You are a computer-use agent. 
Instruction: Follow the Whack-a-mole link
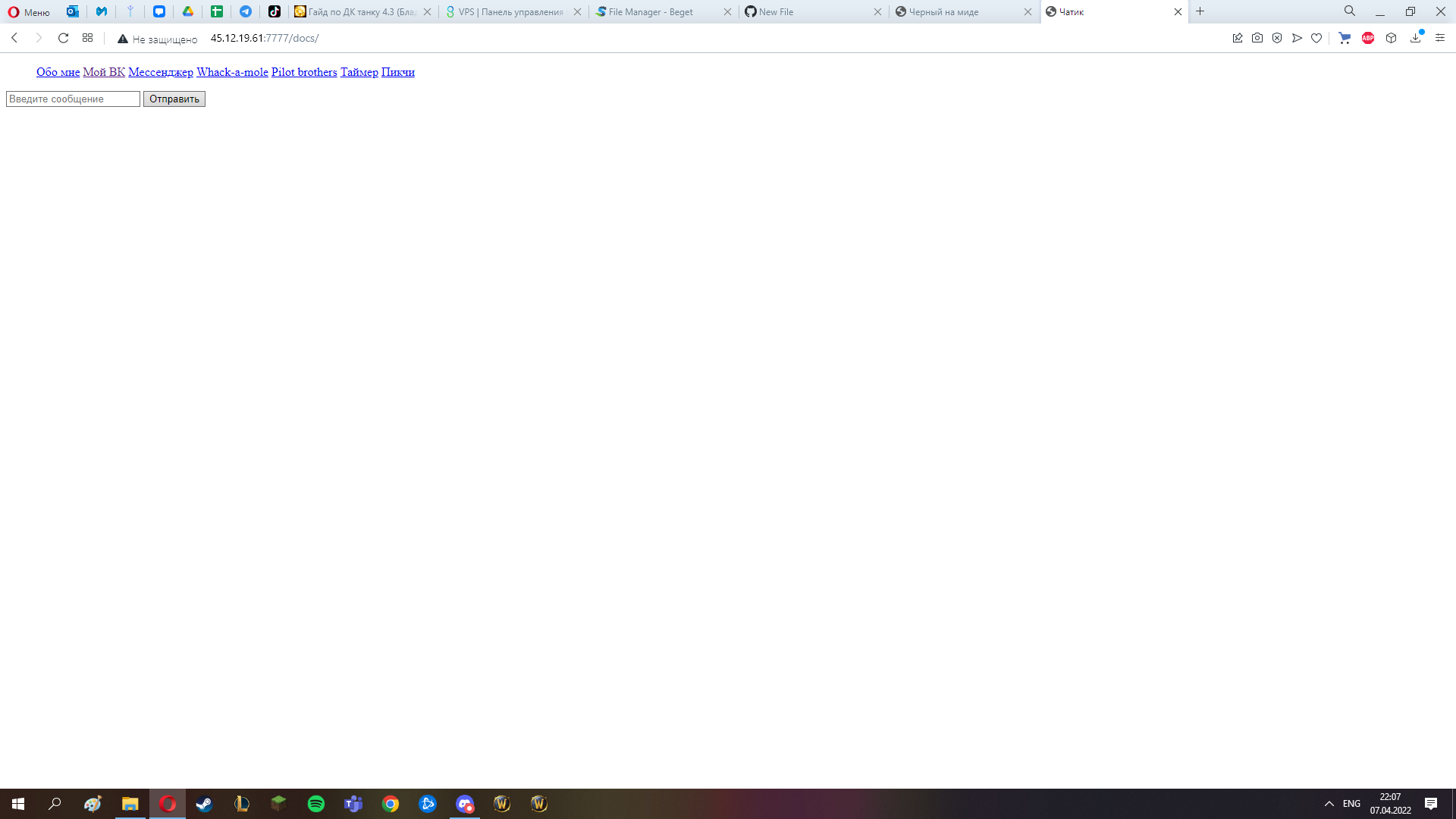[232, 72]
